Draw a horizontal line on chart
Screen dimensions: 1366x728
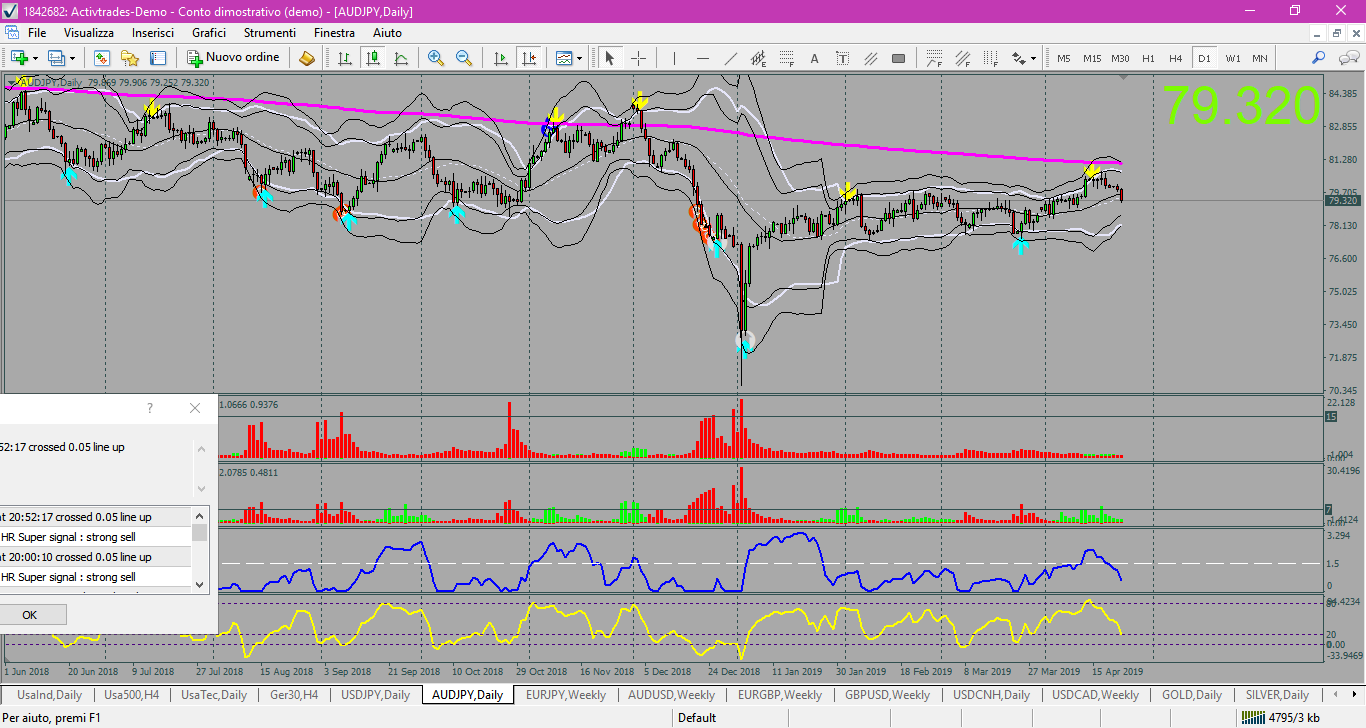click(x=703, y=58)
